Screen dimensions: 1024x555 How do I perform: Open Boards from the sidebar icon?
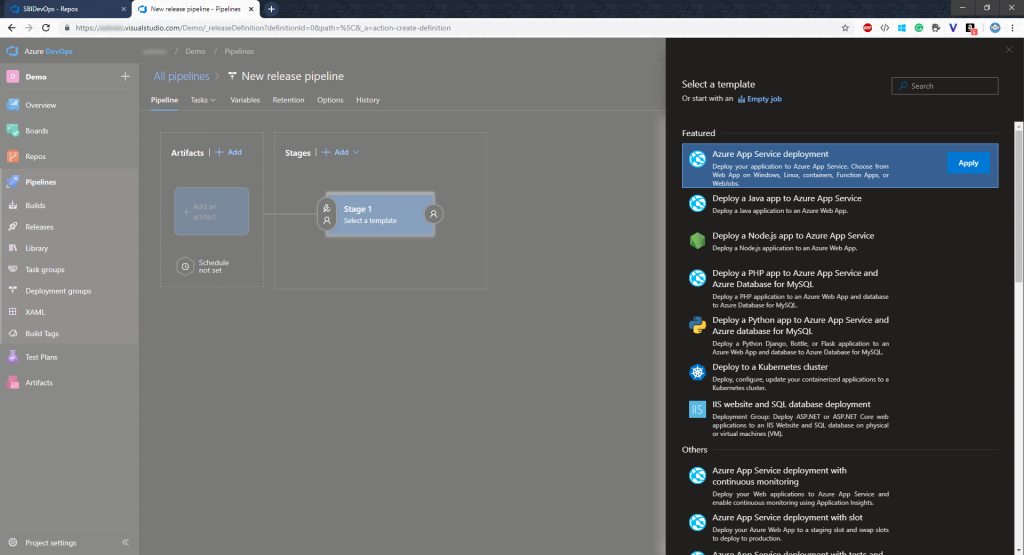pos(12,131)
